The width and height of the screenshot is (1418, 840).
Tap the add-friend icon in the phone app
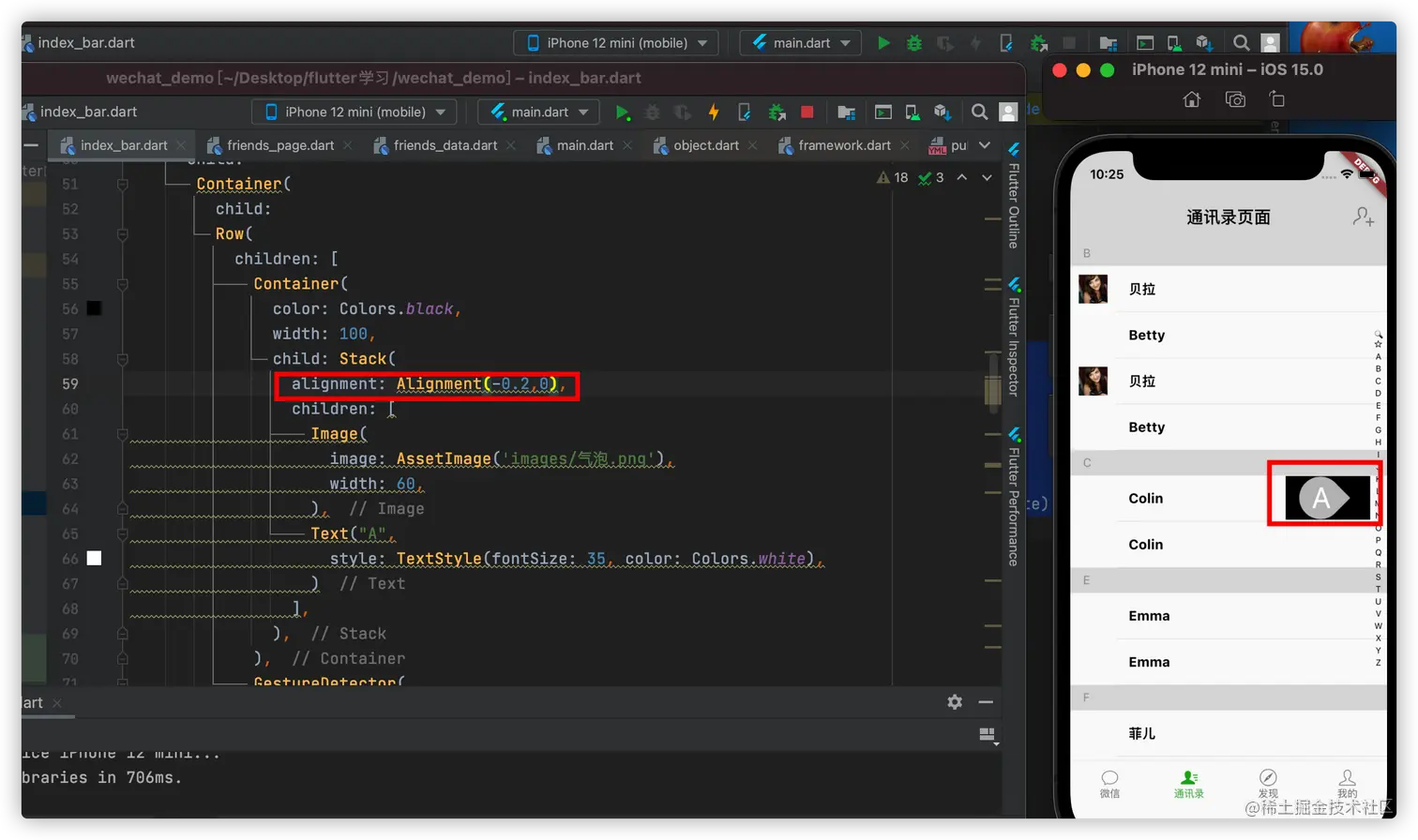1364,217
